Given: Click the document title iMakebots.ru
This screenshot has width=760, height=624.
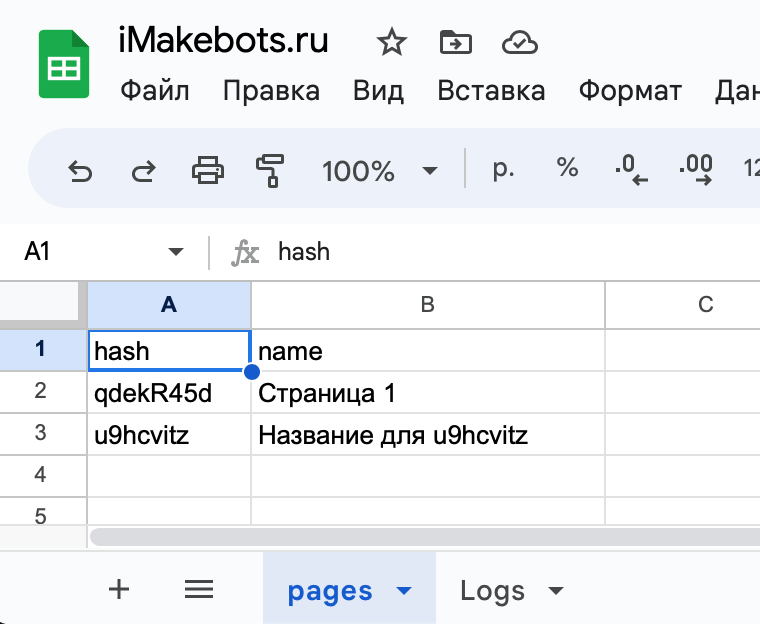Looking at the screenshot, I should point(223,41).
